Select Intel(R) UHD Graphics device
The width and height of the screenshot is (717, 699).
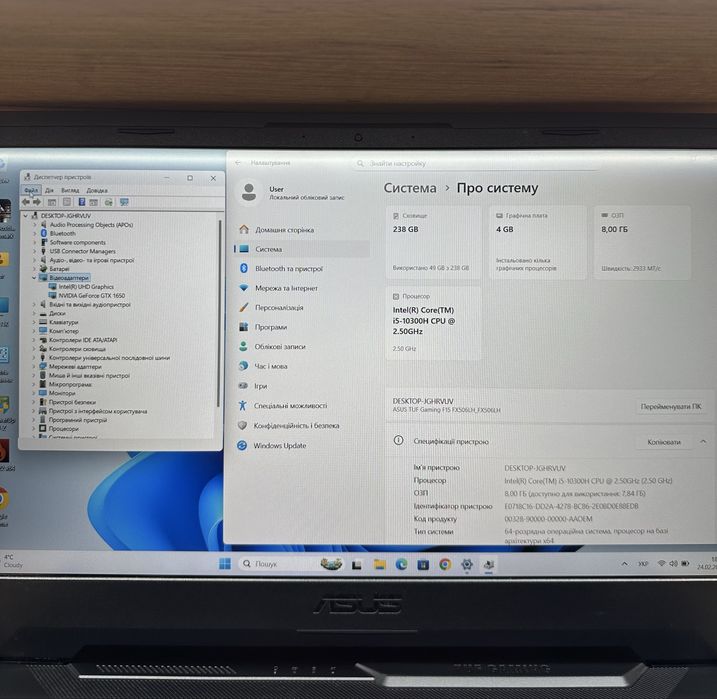[86, 287]
